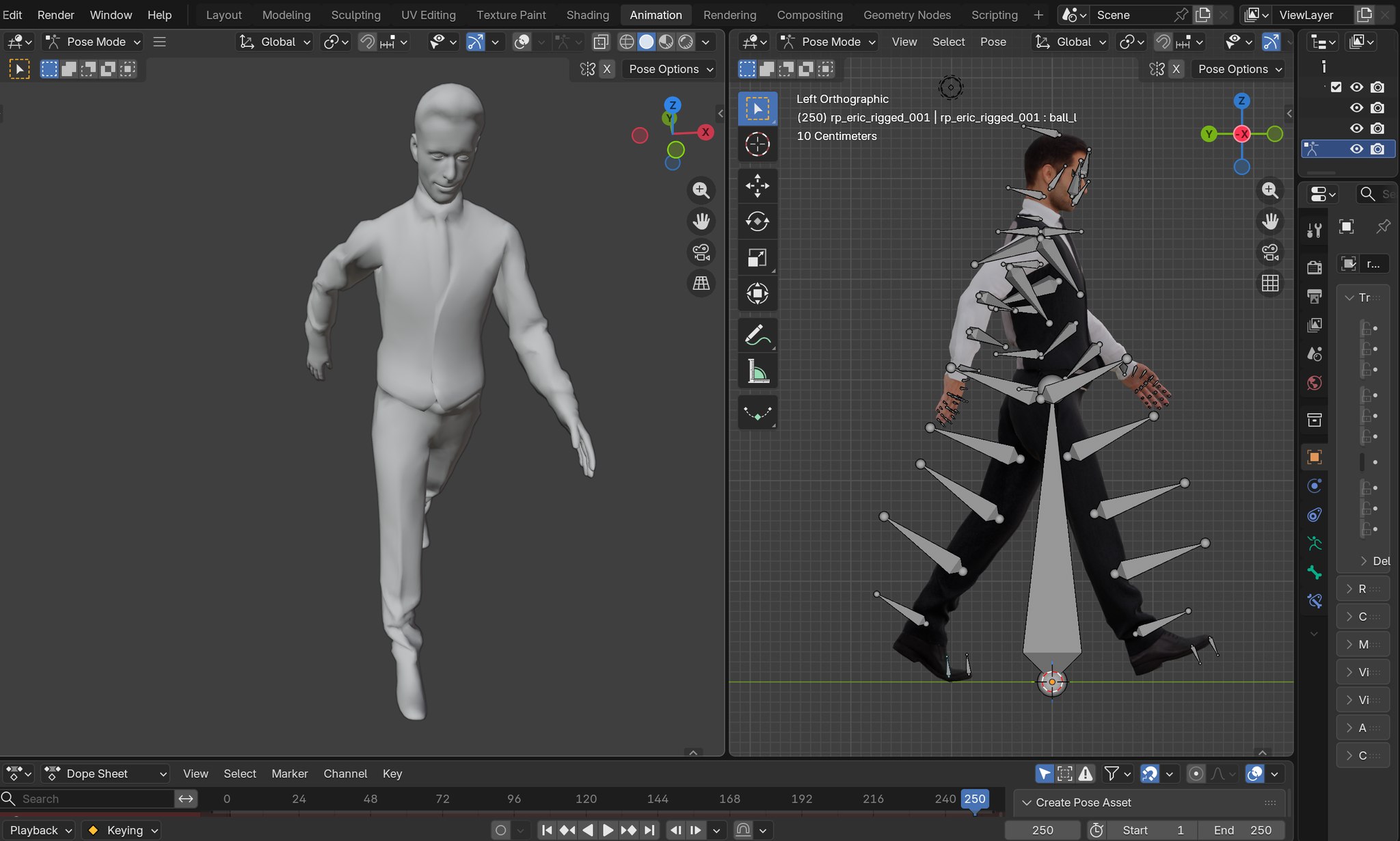Select the Scale tool in right viewport
Viewport: 1400px width, 841px height.
click(757, 258)
